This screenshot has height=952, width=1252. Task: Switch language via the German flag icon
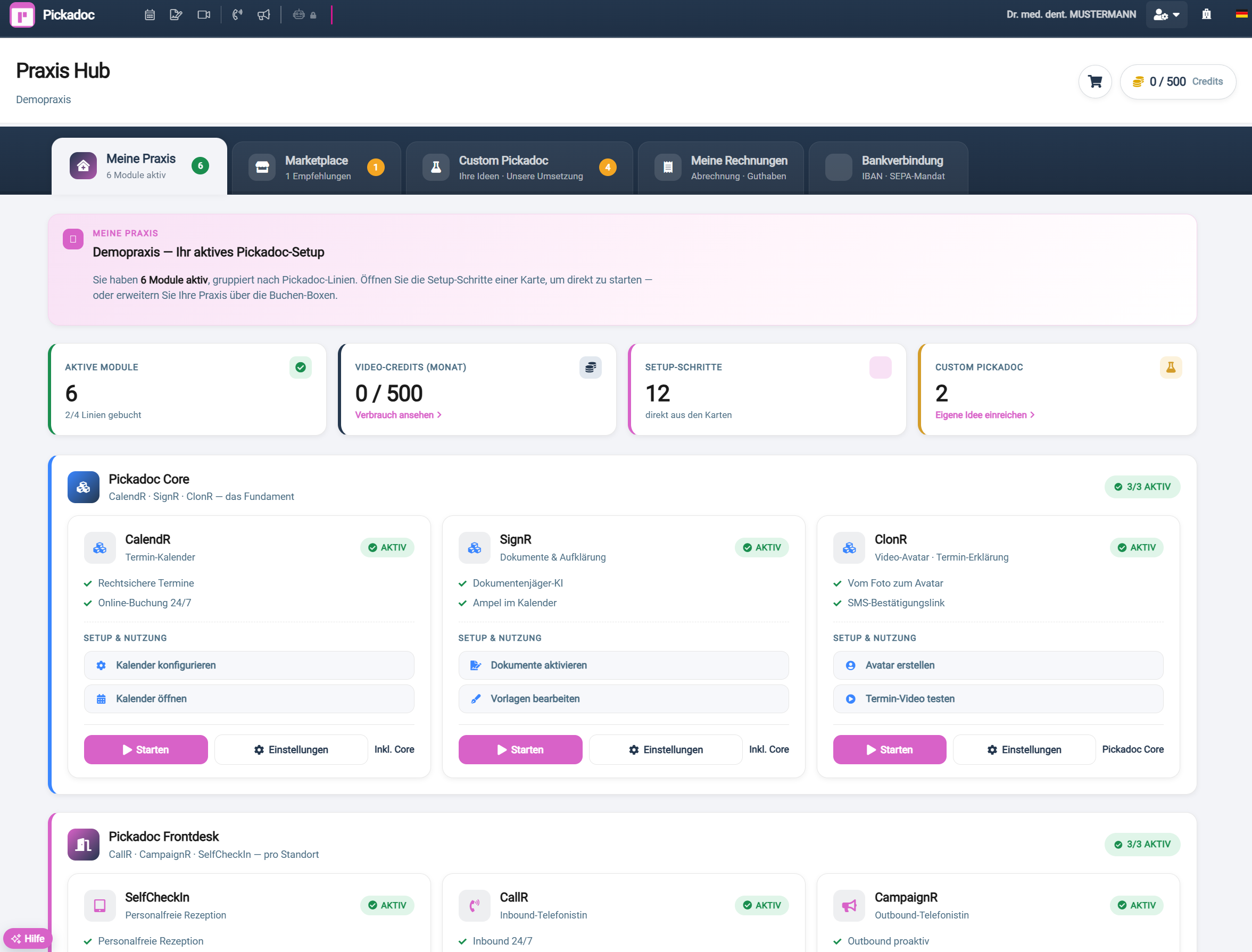(x=1241, y=15)
